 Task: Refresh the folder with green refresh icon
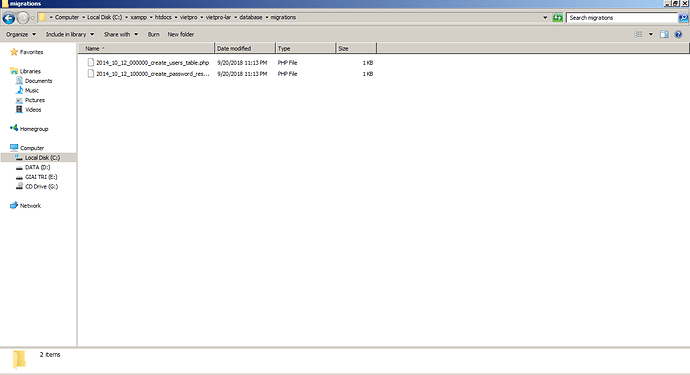(x=558, y=18)
